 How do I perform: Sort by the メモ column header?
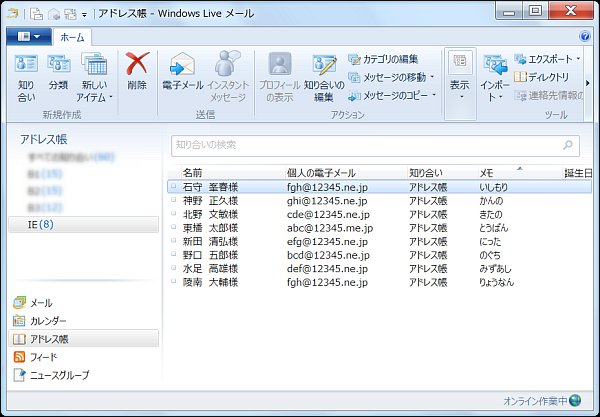coord(520,173)
